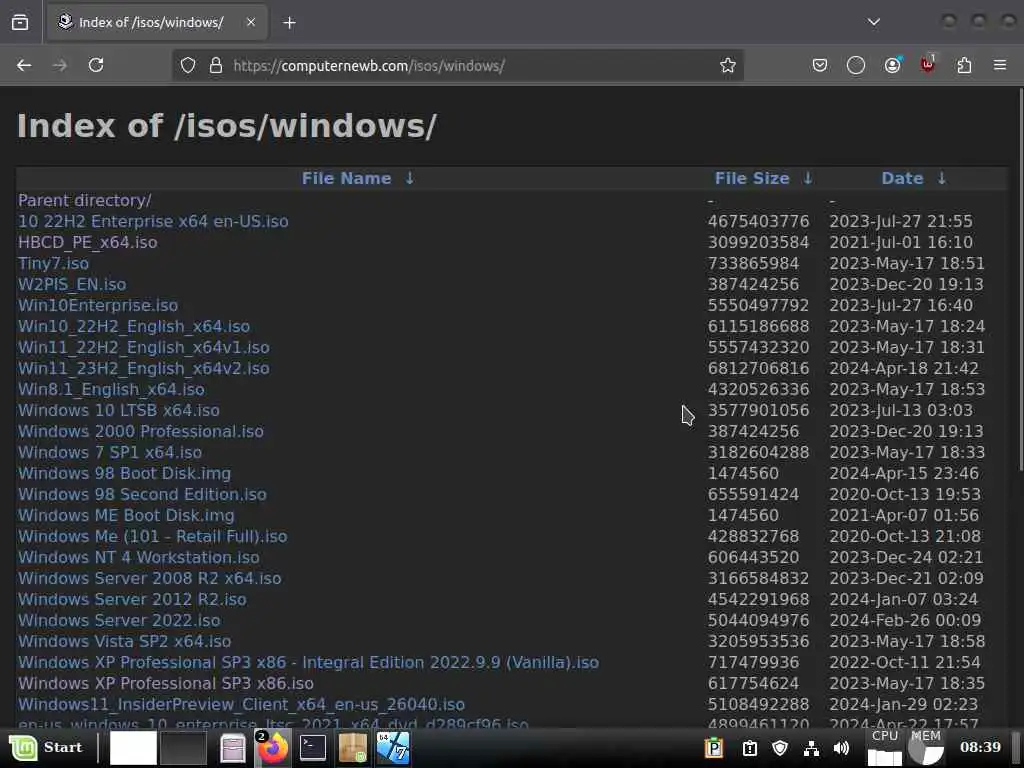The image size is (1024, 768).
Task: Open Windows 2000 Professional.iso
Action: pyautogui.click(x=140, y=431)
